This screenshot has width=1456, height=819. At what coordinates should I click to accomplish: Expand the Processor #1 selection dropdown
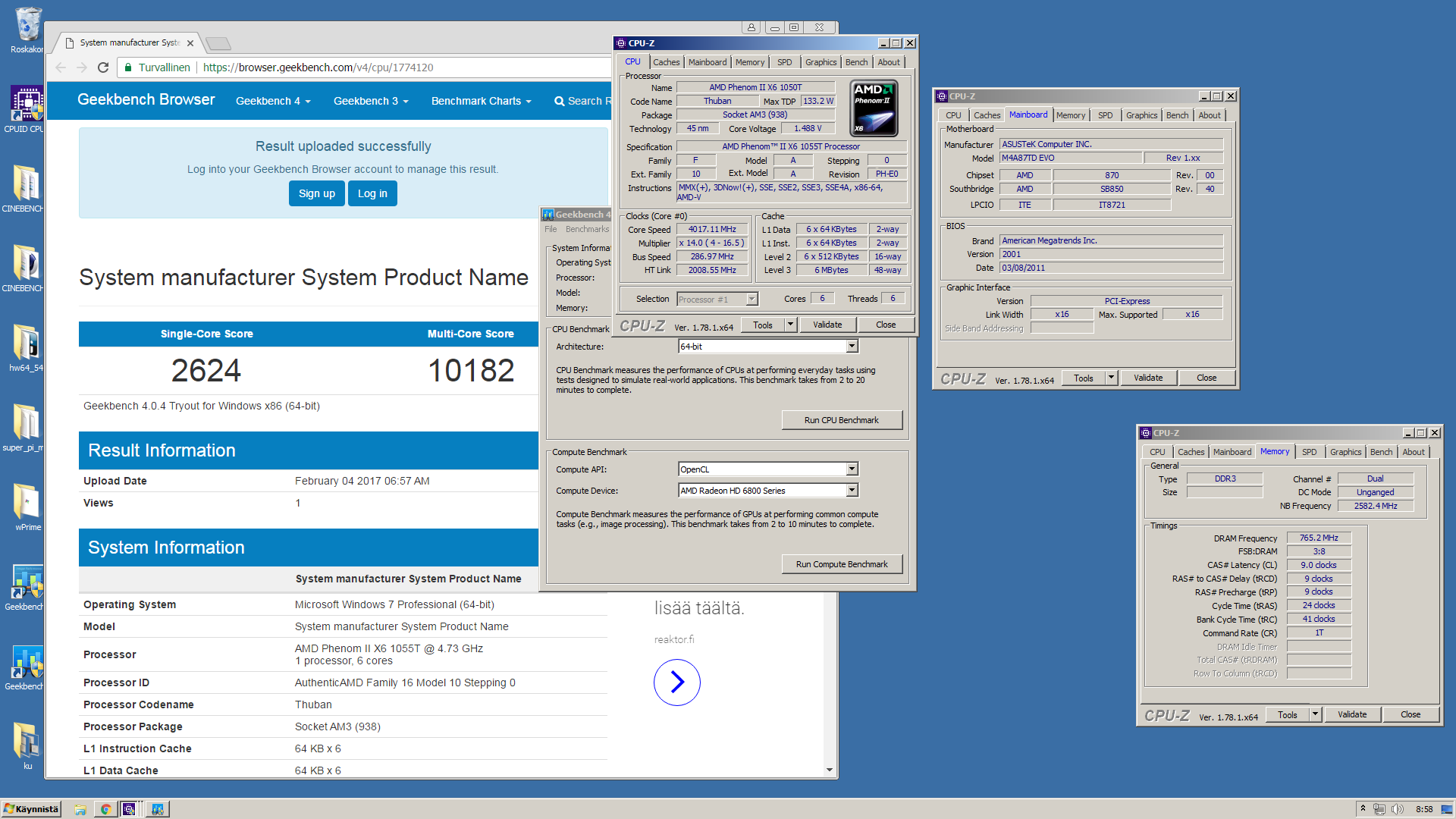[752, 300]
